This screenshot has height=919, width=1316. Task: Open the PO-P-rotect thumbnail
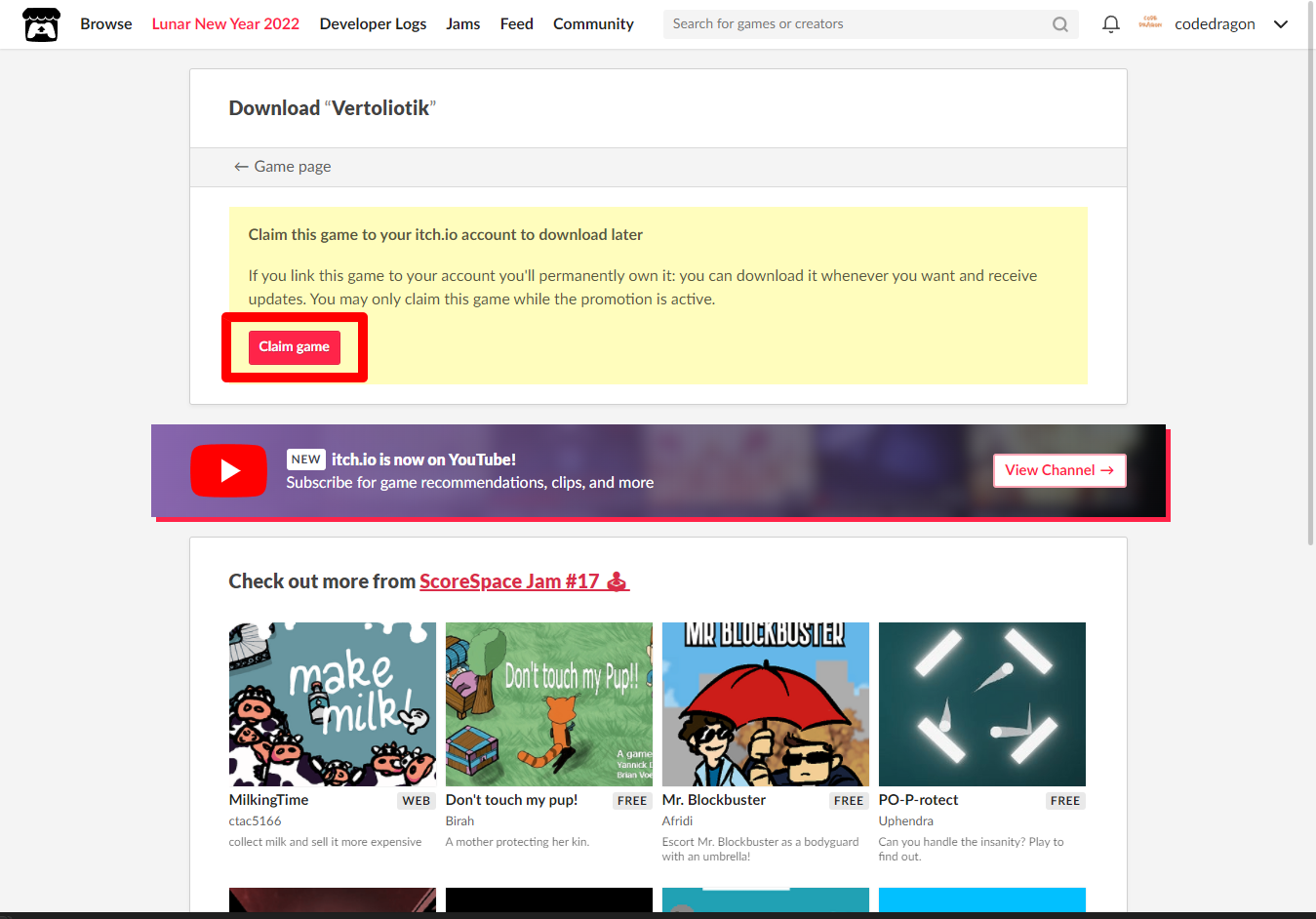[x=982, y=704]
